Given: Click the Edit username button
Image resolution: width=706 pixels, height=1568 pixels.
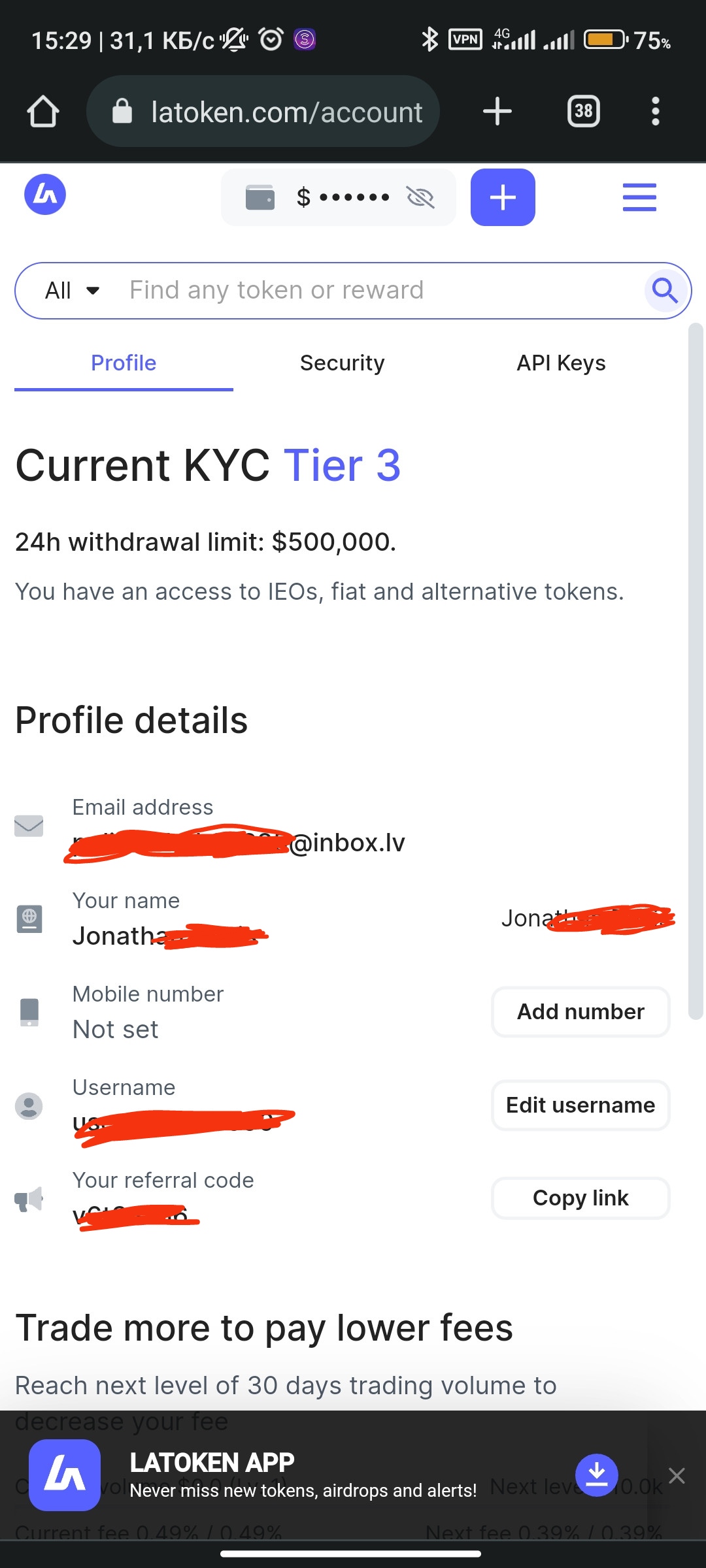Looking at the screenshot, I should (580, 1105).
